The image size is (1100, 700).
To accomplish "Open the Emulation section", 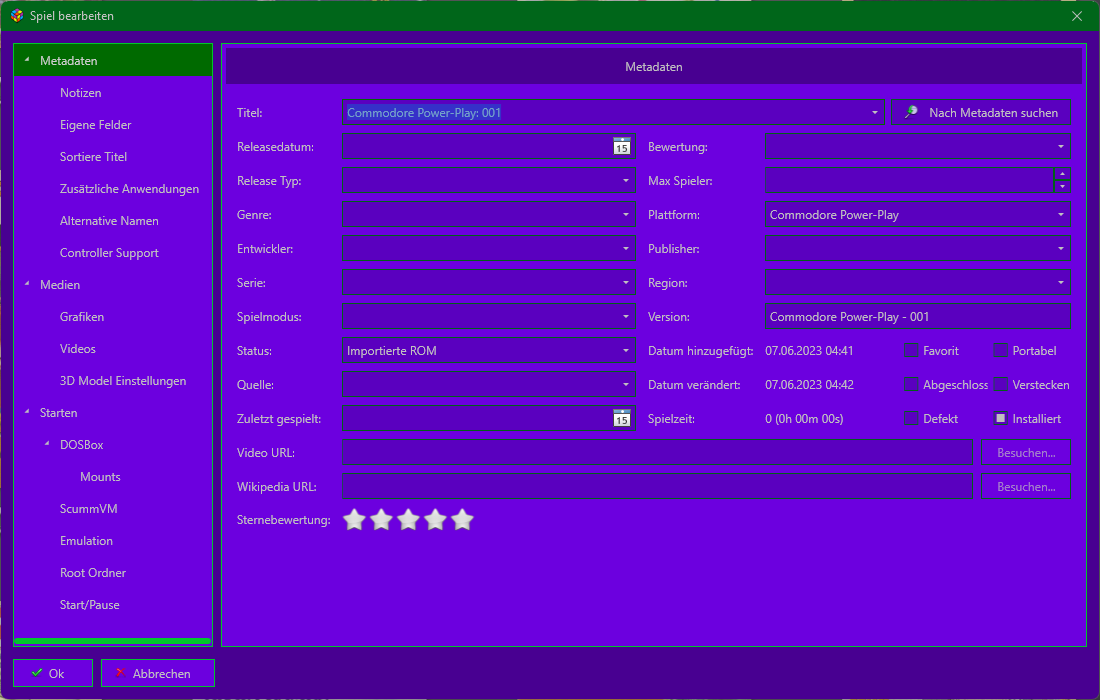I will (86, 541).
